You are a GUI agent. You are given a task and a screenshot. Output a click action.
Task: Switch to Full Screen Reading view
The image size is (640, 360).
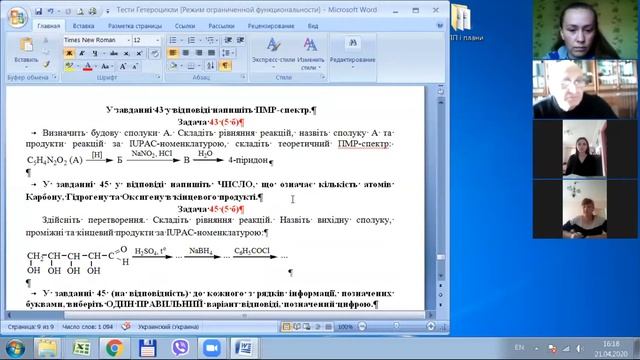pos(297,327)
